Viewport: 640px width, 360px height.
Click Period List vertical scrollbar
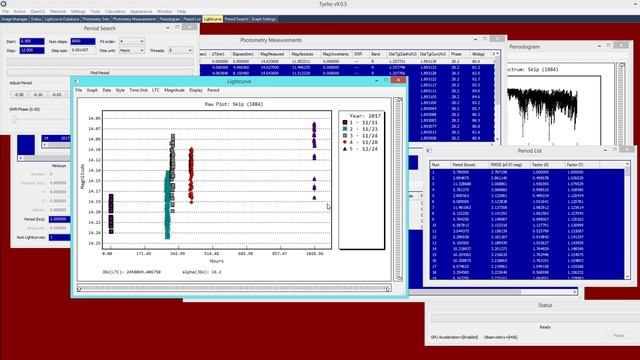tap(627, 220)
